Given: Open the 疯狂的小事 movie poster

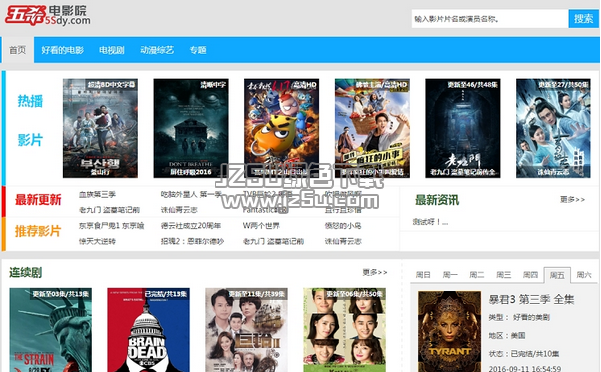Looking at the screenshot, I should pos(372,128).
